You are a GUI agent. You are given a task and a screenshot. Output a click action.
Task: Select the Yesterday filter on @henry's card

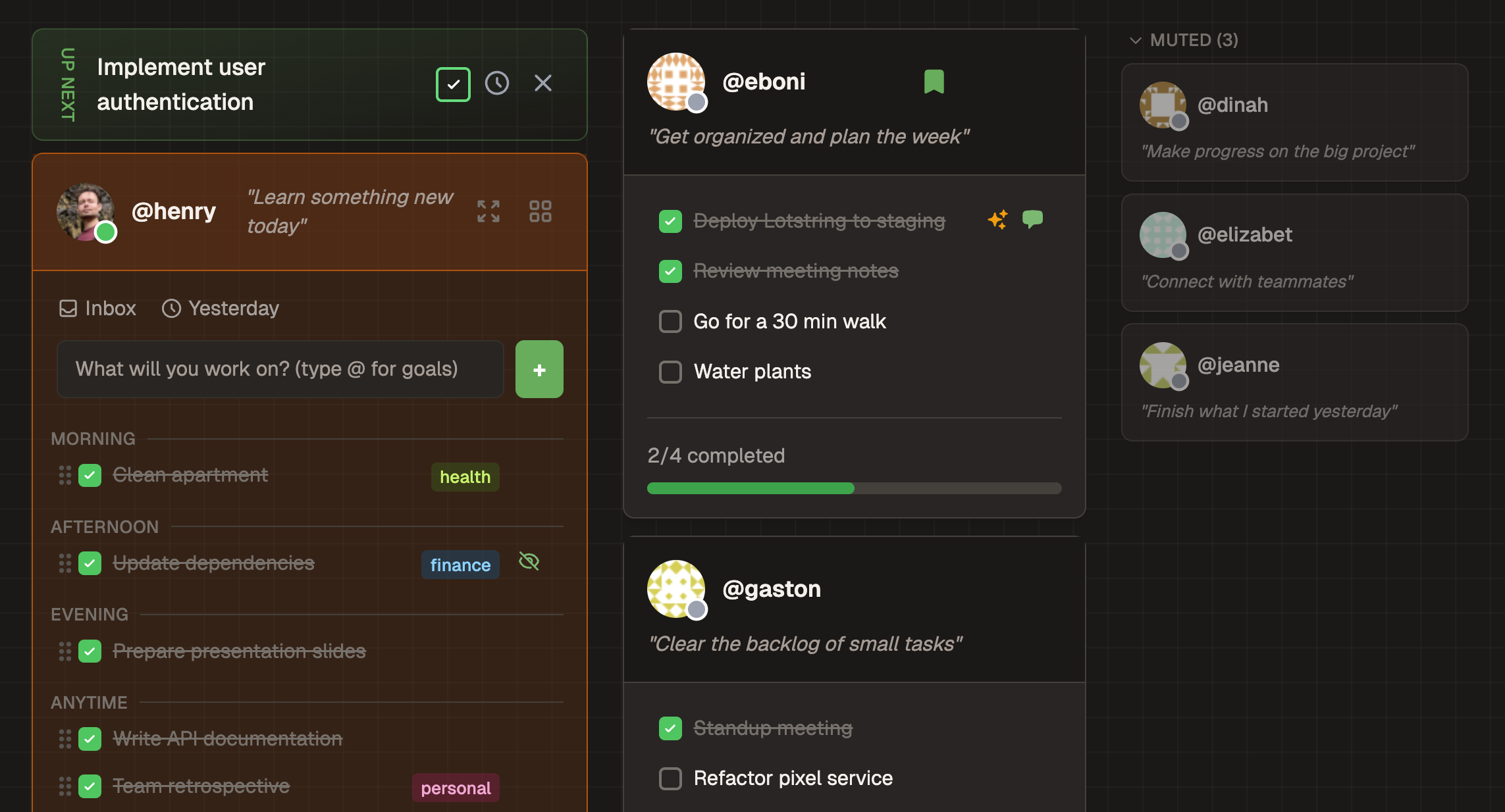tap(220, 308)
